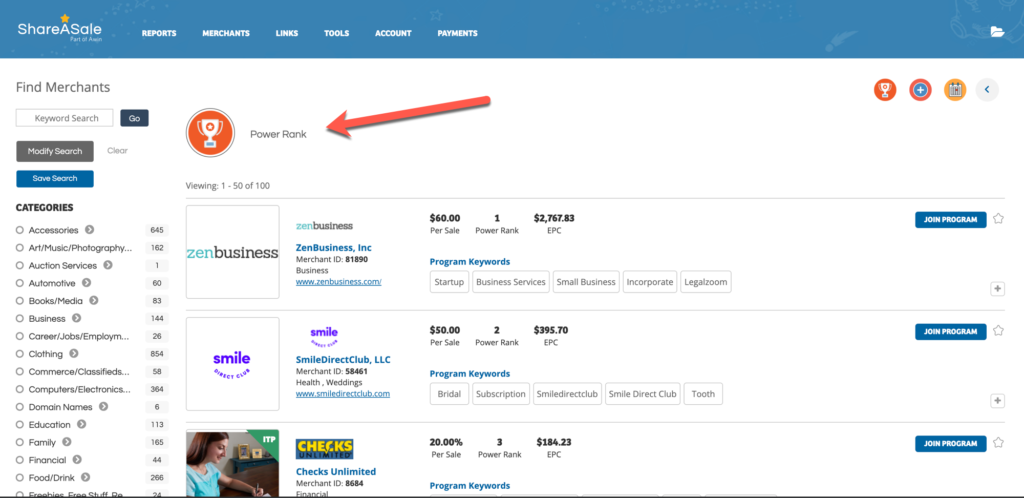Favorite ZenBusiness with the star icon
This screenshot has width=1024, height=498.
pos(998,219)
